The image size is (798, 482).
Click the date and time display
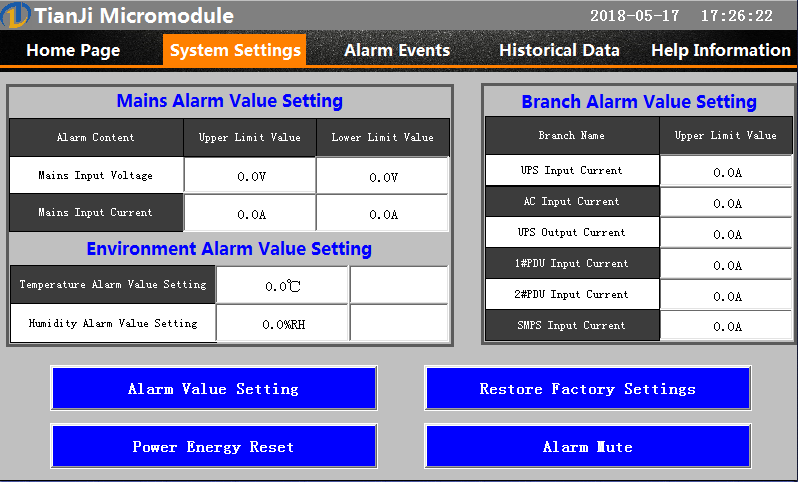680,16
